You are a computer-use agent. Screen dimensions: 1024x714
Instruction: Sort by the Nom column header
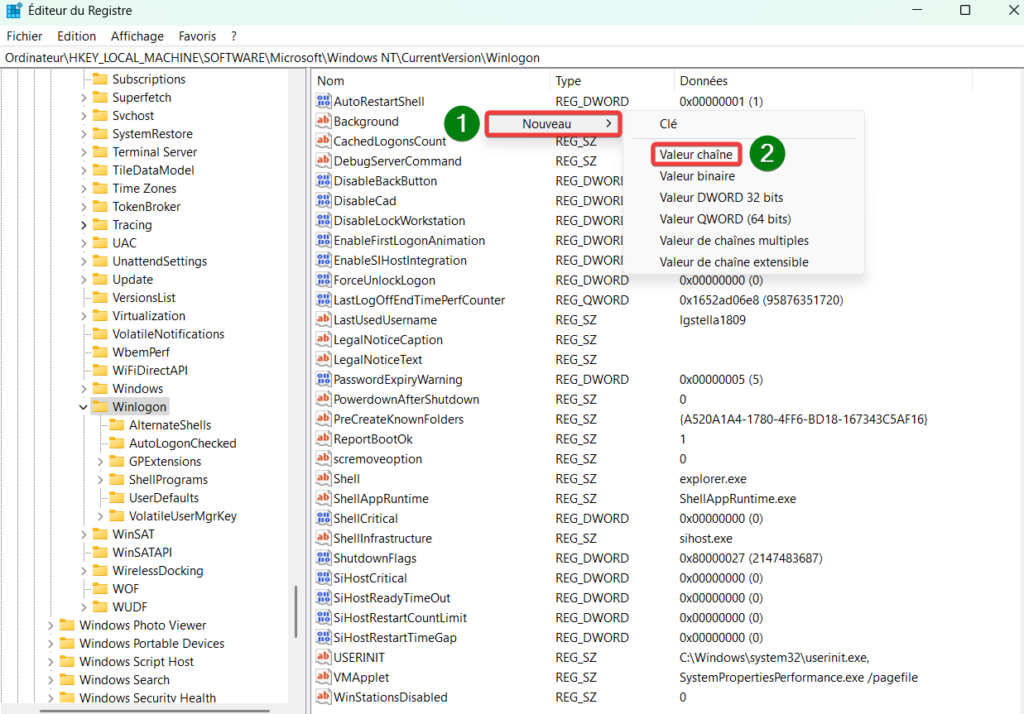[430, 80]
